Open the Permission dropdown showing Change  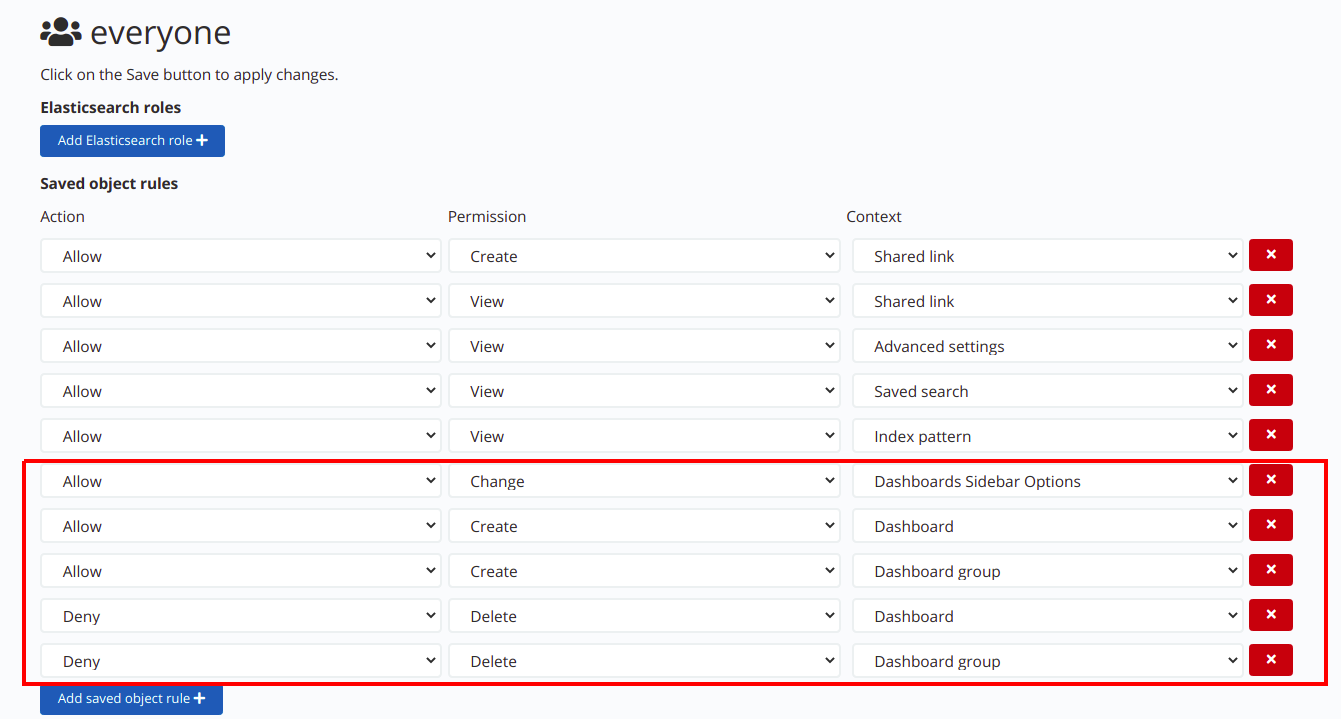coord(644,481)
